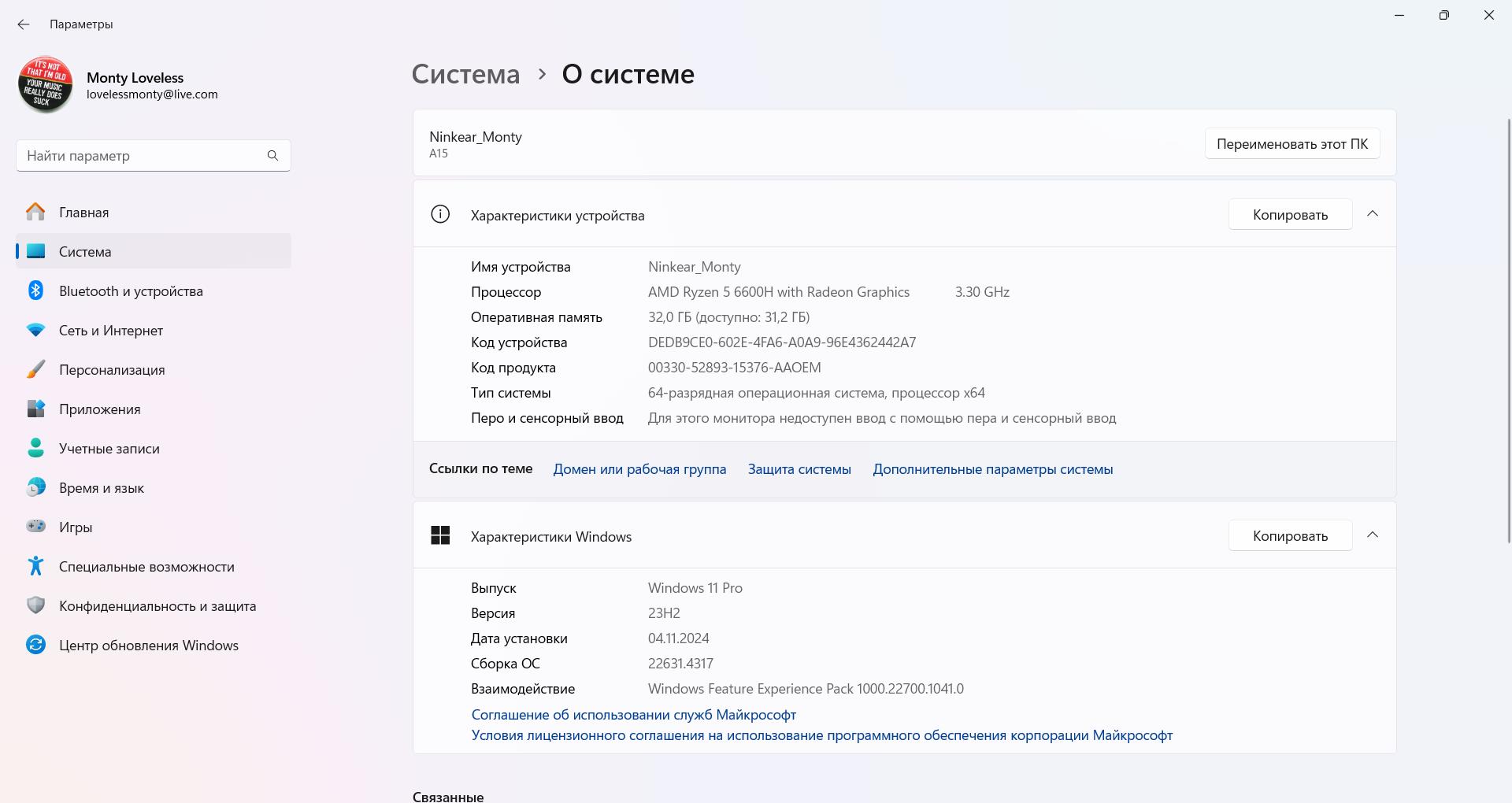1512x803 pixels.
Task: Open the Monty Loveless profile avatar
Action: coord(46,85)
